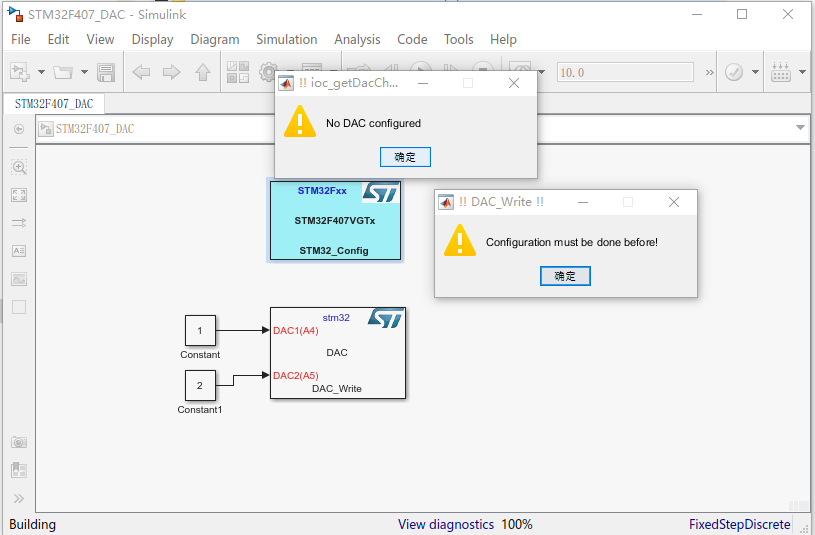Image resolution: width=815 pixels, height=535 pixels.
Task: Open the Tools menu
Action: pyautogui.click(x=458, y=40)
